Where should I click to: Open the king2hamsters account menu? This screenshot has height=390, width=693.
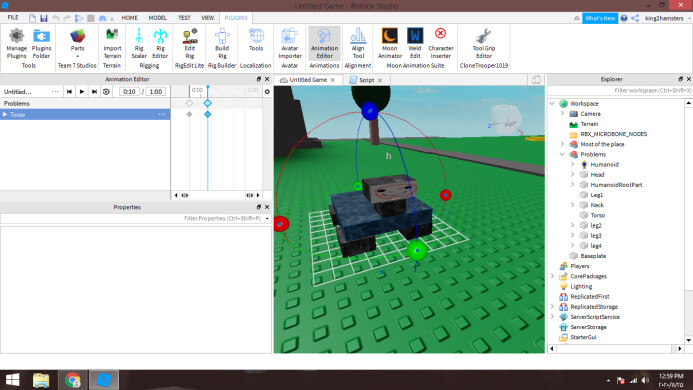(667, 18)
